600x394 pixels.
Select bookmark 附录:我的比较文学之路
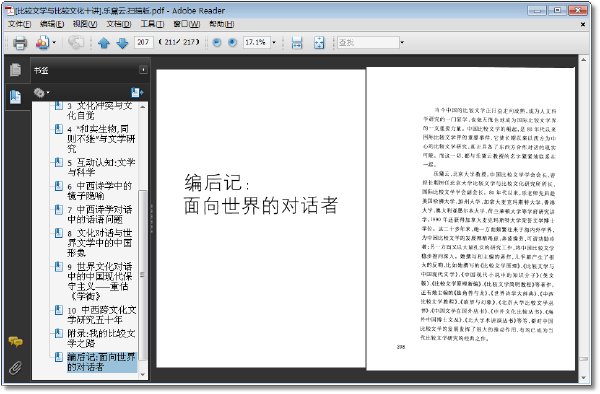101,338
